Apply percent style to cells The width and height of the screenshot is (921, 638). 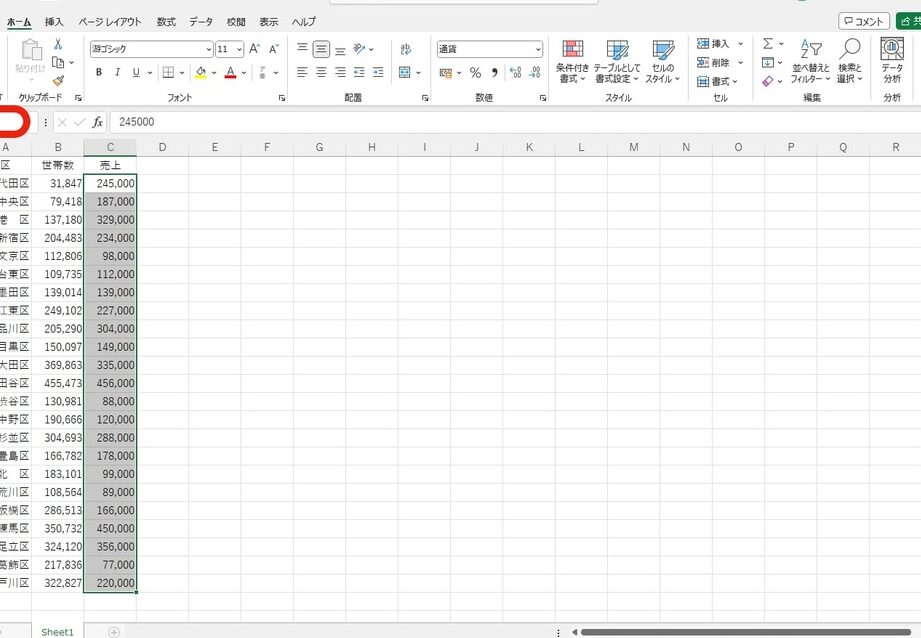[475, 73]
